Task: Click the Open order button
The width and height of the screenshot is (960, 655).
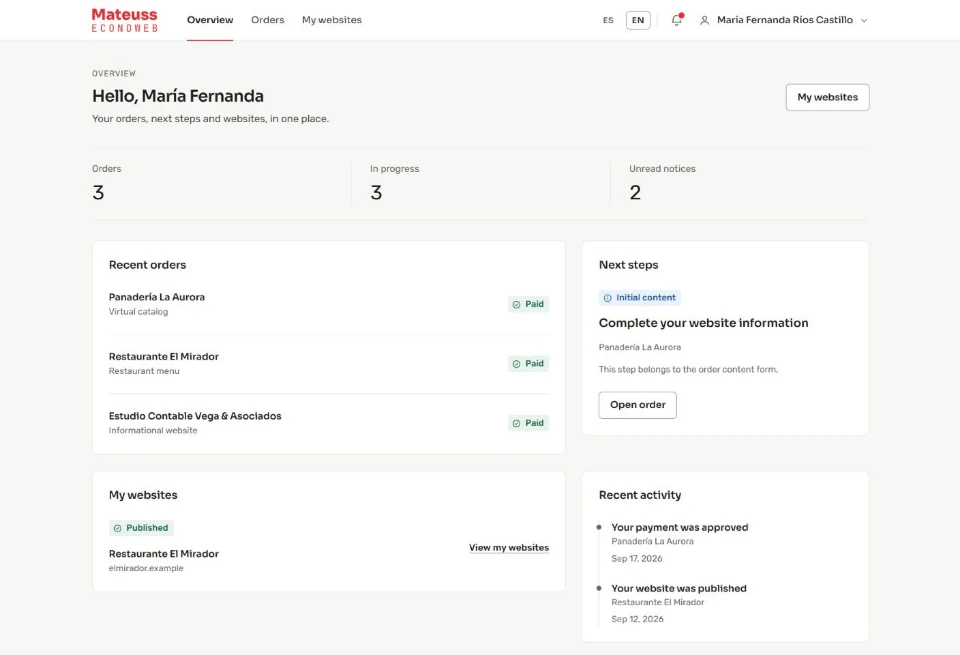Action: pyautogui.click(x=637, y=405)
